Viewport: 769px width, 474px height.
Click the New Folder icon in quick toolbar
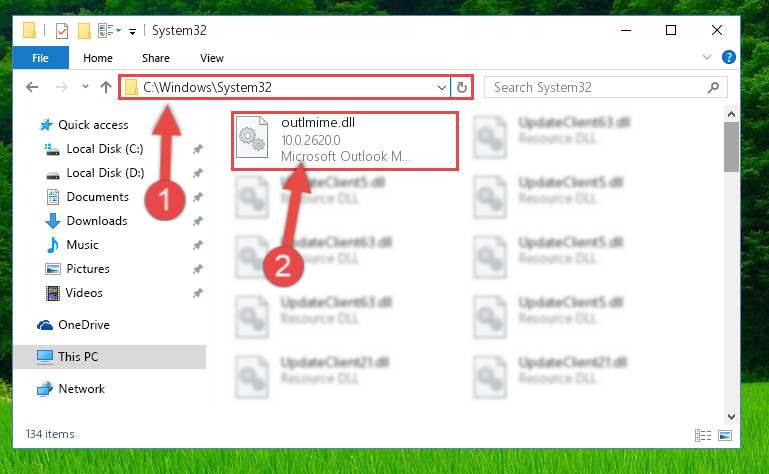(84, 31)
